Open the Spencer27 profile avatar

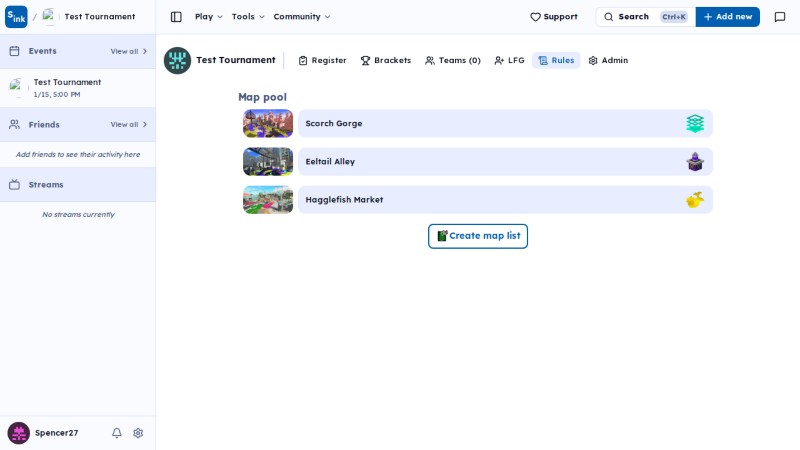point(18,433)
